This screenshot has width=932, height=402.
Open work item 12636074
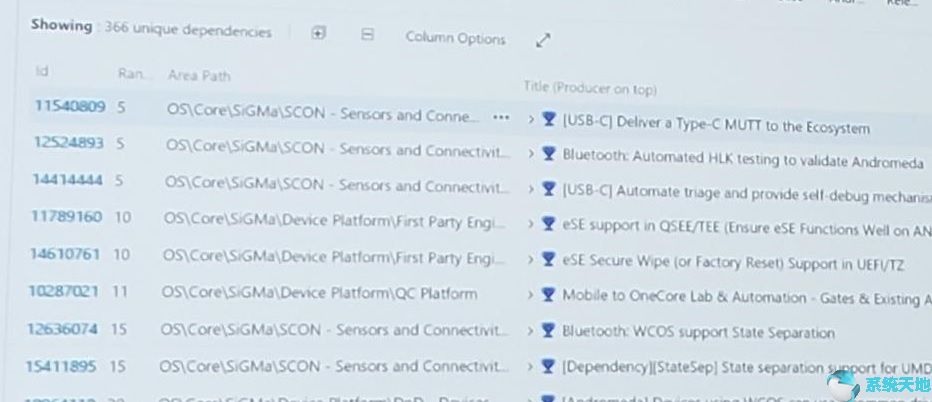(62, 328)
